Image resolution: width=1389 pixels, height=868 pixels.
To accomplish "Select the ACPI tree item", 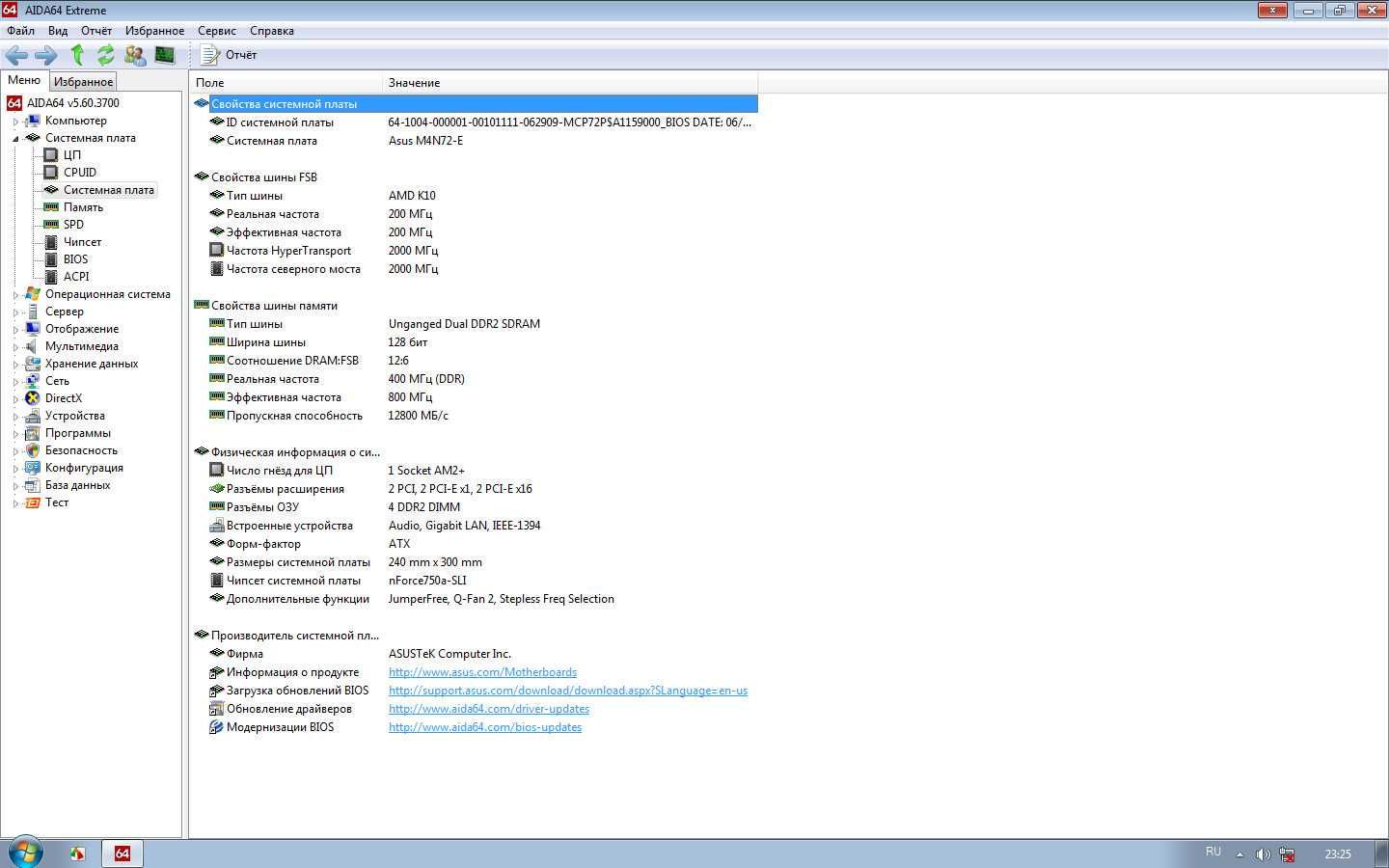I will pyautogui.click(x=76, y=277).
